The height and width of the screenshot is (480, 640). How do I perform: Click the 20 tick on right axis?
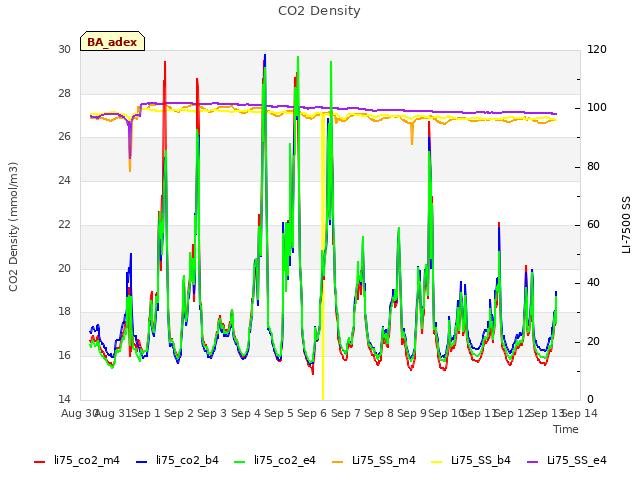593,341
